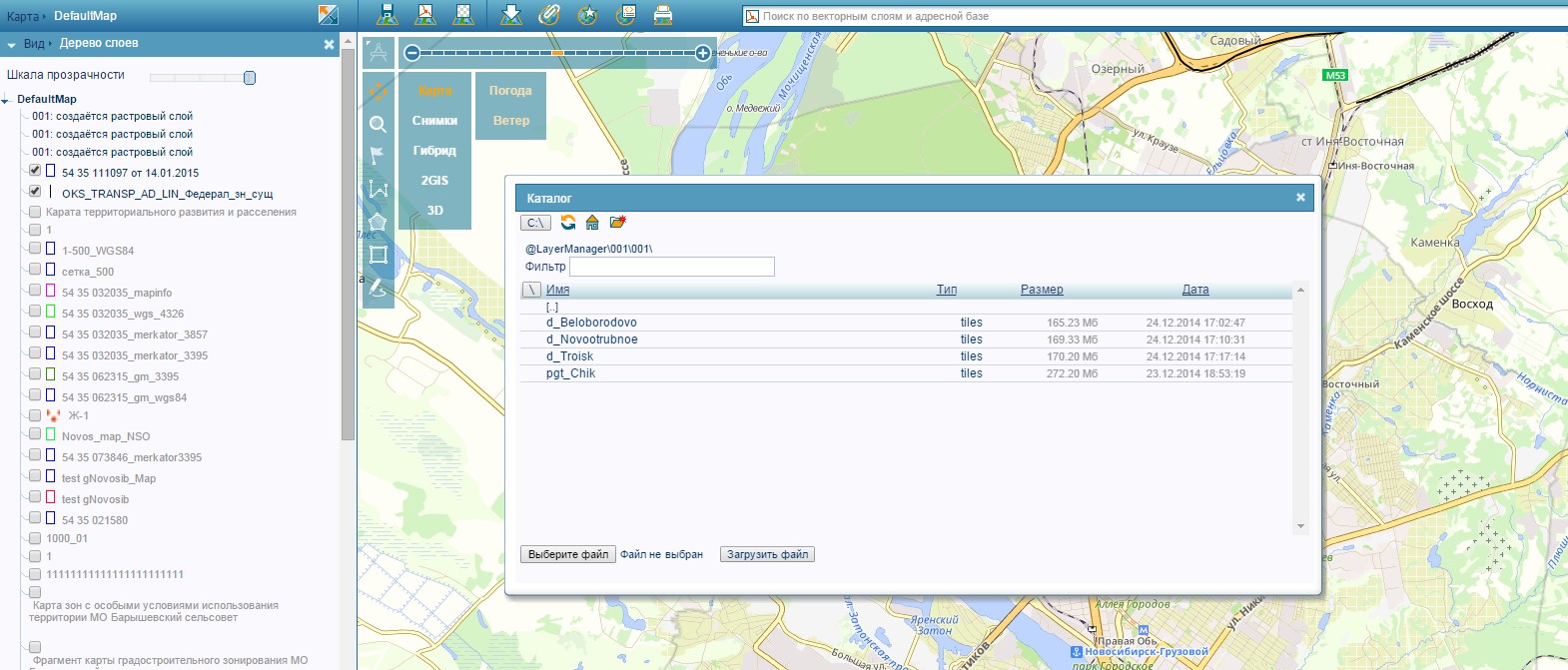This screenshot has width=1568, height=670.
Task: Click the home icon in Каталог dialog
Action: (x=592, y=223)
